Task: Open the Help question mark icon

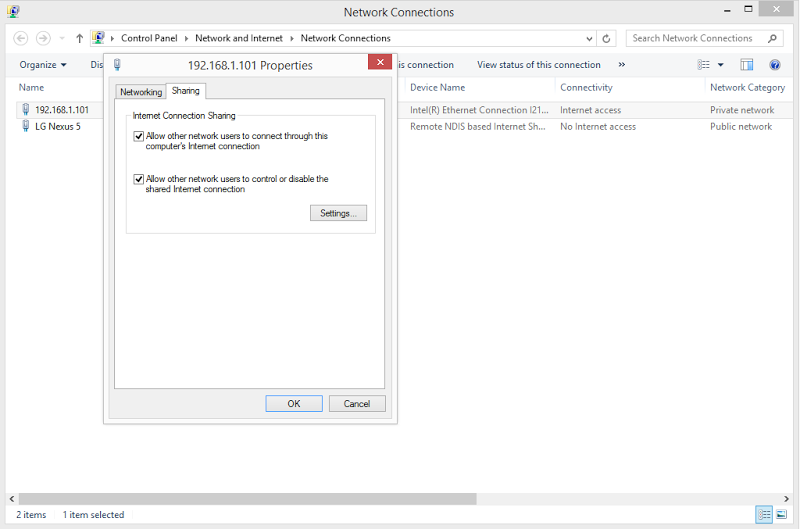Action: click(775, 65)
